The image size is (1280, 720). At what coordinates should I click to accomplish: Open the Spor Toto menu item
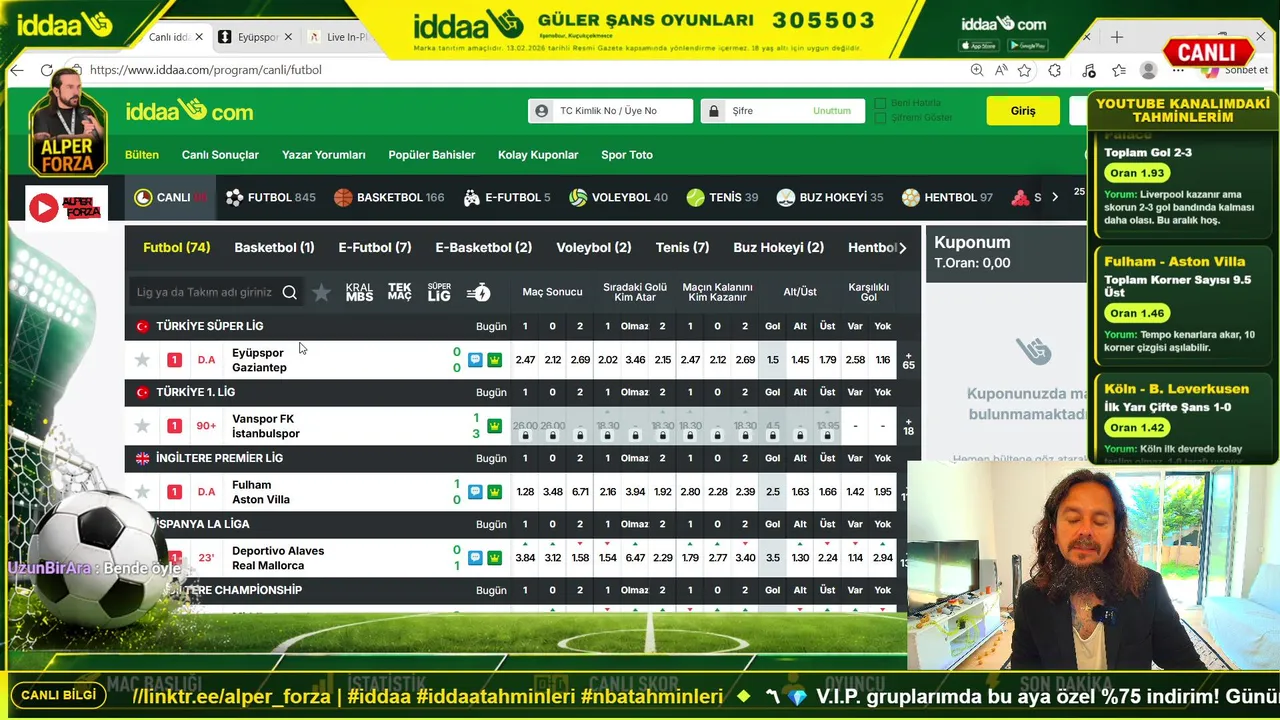point(627,155)
